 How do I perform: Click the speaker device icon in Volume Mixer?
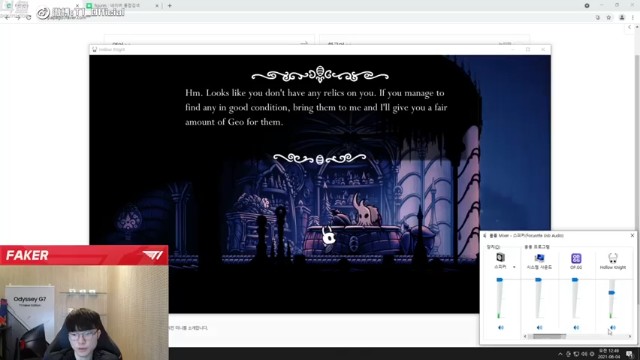500,257
